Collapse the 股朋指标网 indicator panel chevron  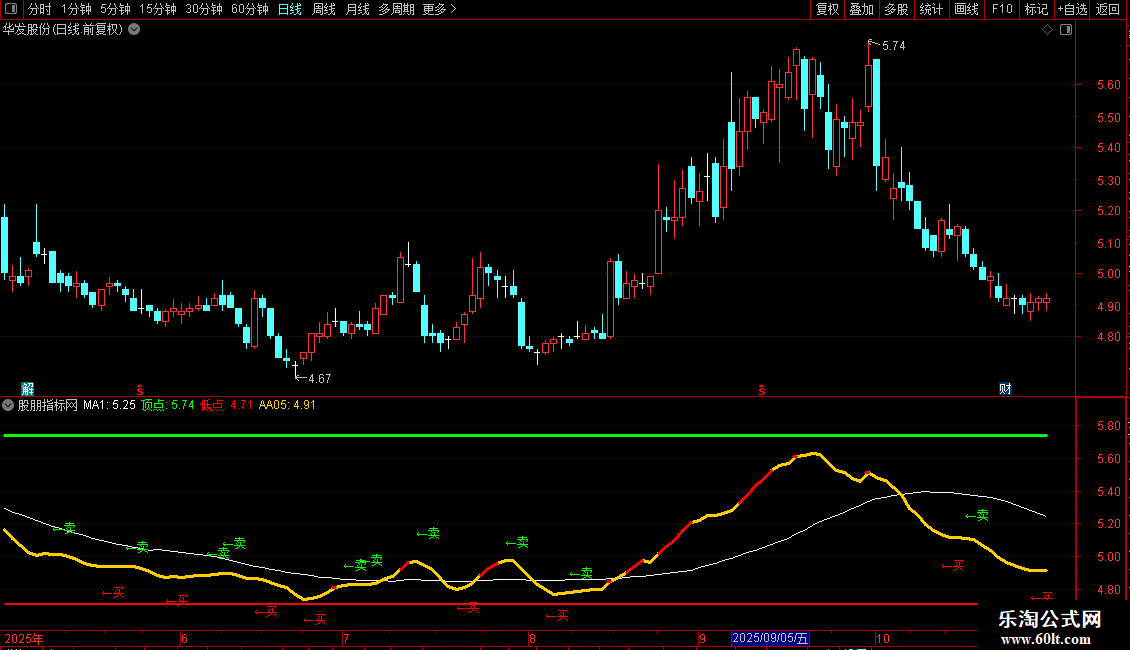pos(8,405)
